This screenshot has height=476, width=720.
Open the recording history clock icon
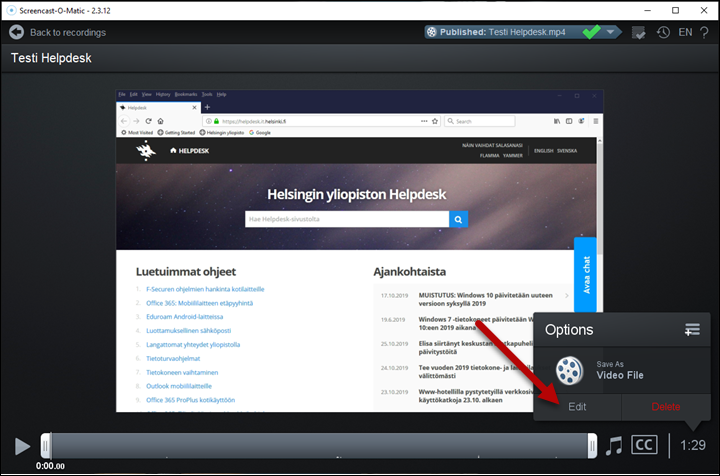[663, 32]
